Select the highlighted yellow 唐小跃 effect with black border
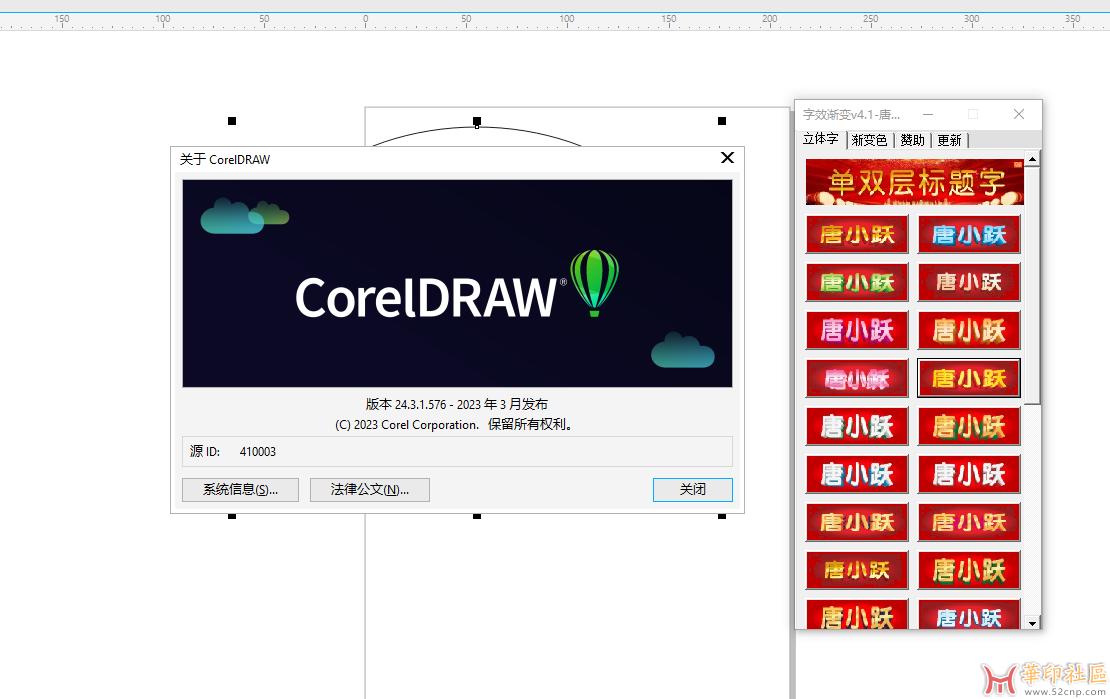Screen dimensions: 1110x699 969,378
